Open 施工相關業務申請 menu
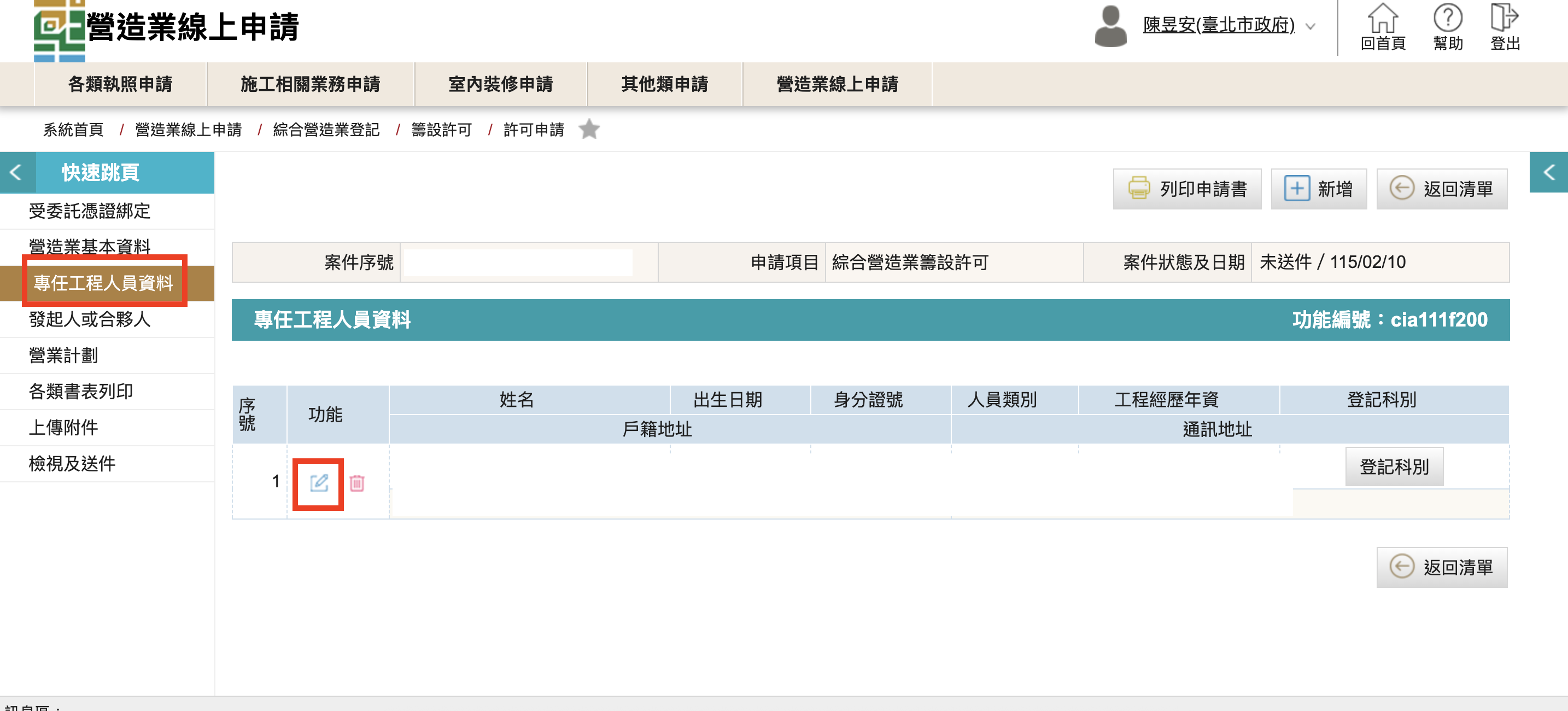Screen dimensions: 1568x711 (311, 85)
